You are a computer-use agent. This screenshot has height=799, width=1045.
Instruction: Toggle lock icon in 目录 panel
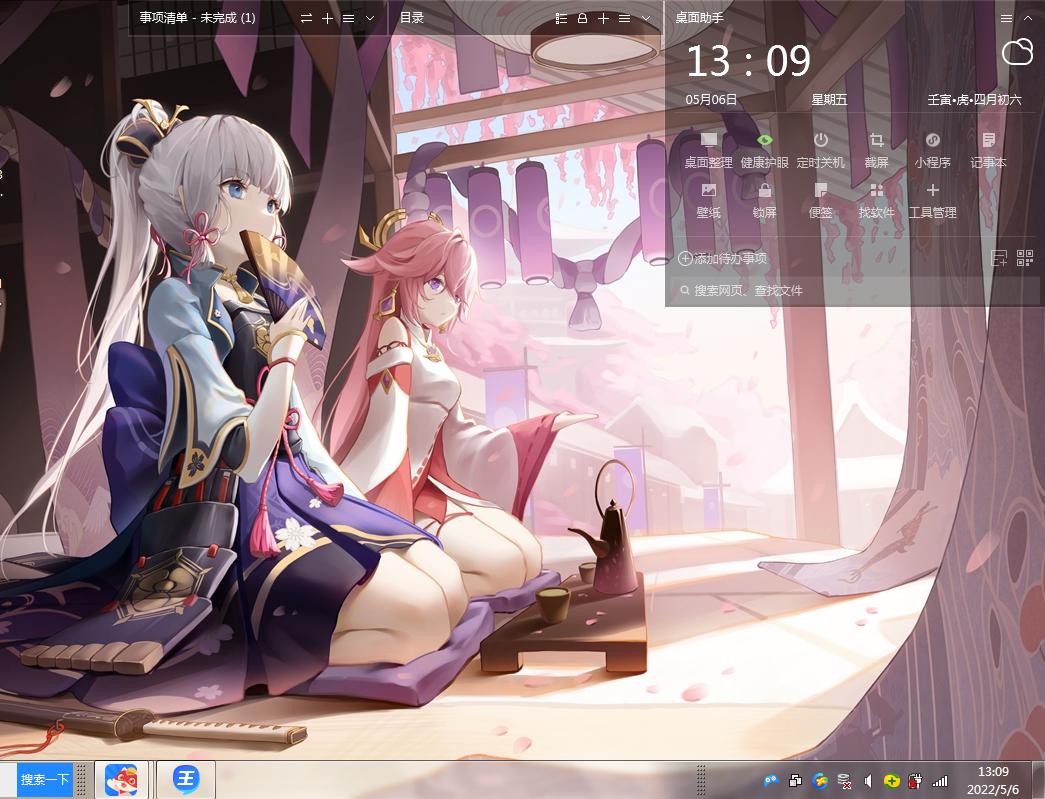(582, 19)
